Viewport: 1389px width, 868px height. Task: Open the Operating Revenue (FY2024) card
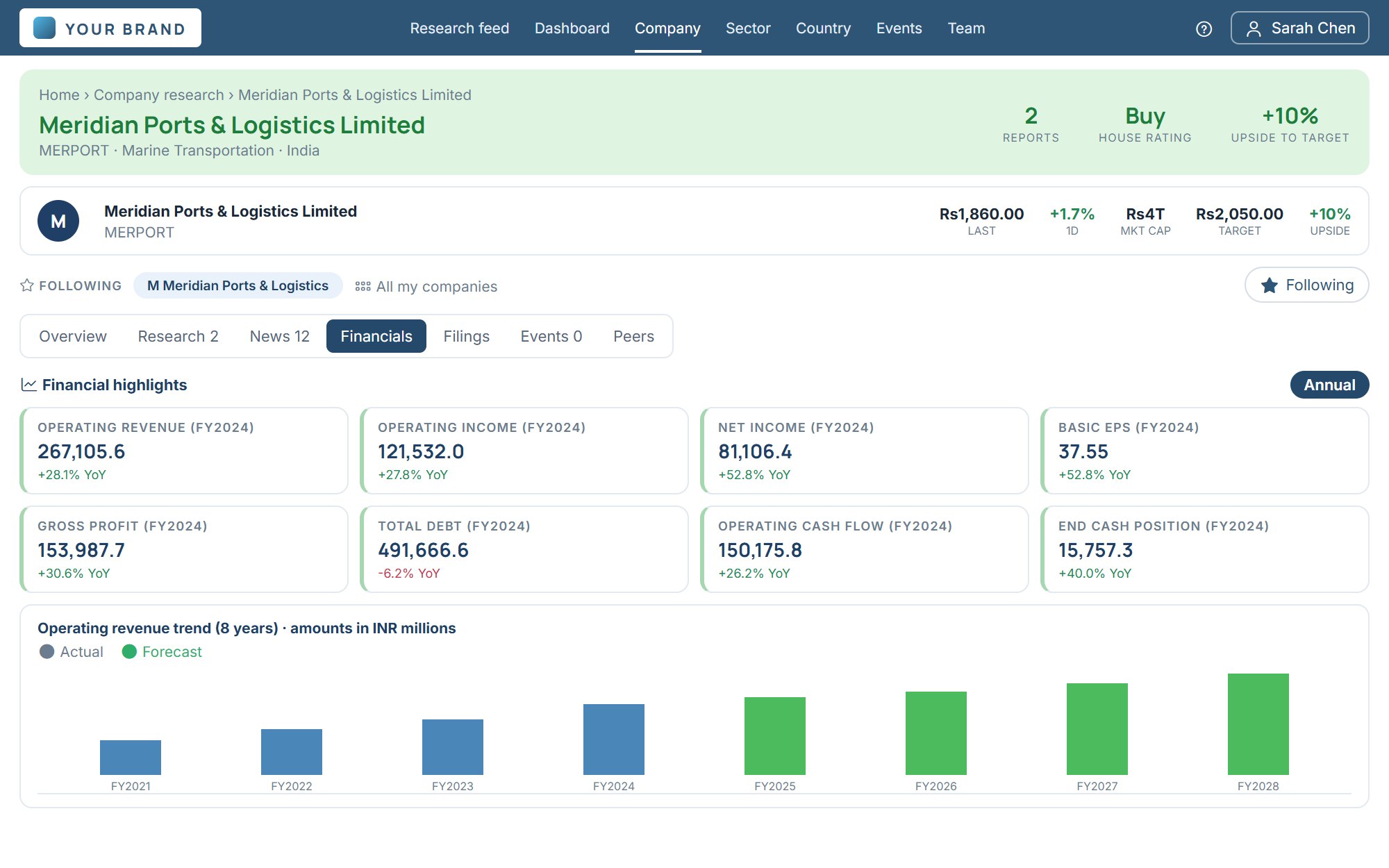184,451
